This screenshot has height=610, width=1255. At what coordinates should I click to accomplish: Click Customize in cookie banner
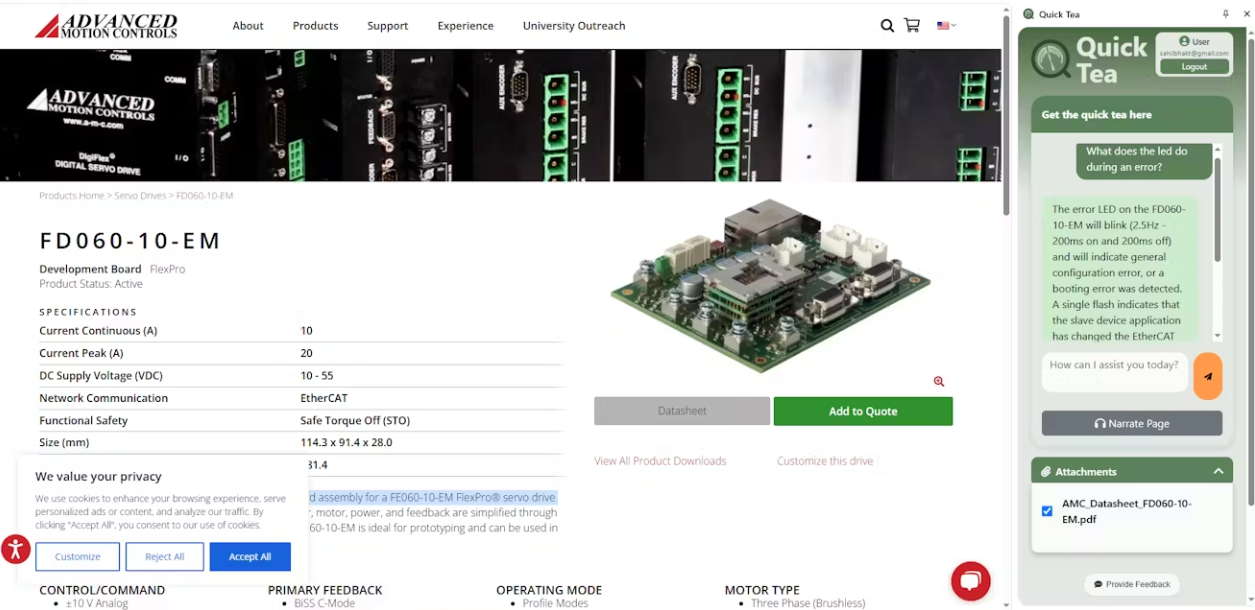pyautogui.click(x=77, y=557)
